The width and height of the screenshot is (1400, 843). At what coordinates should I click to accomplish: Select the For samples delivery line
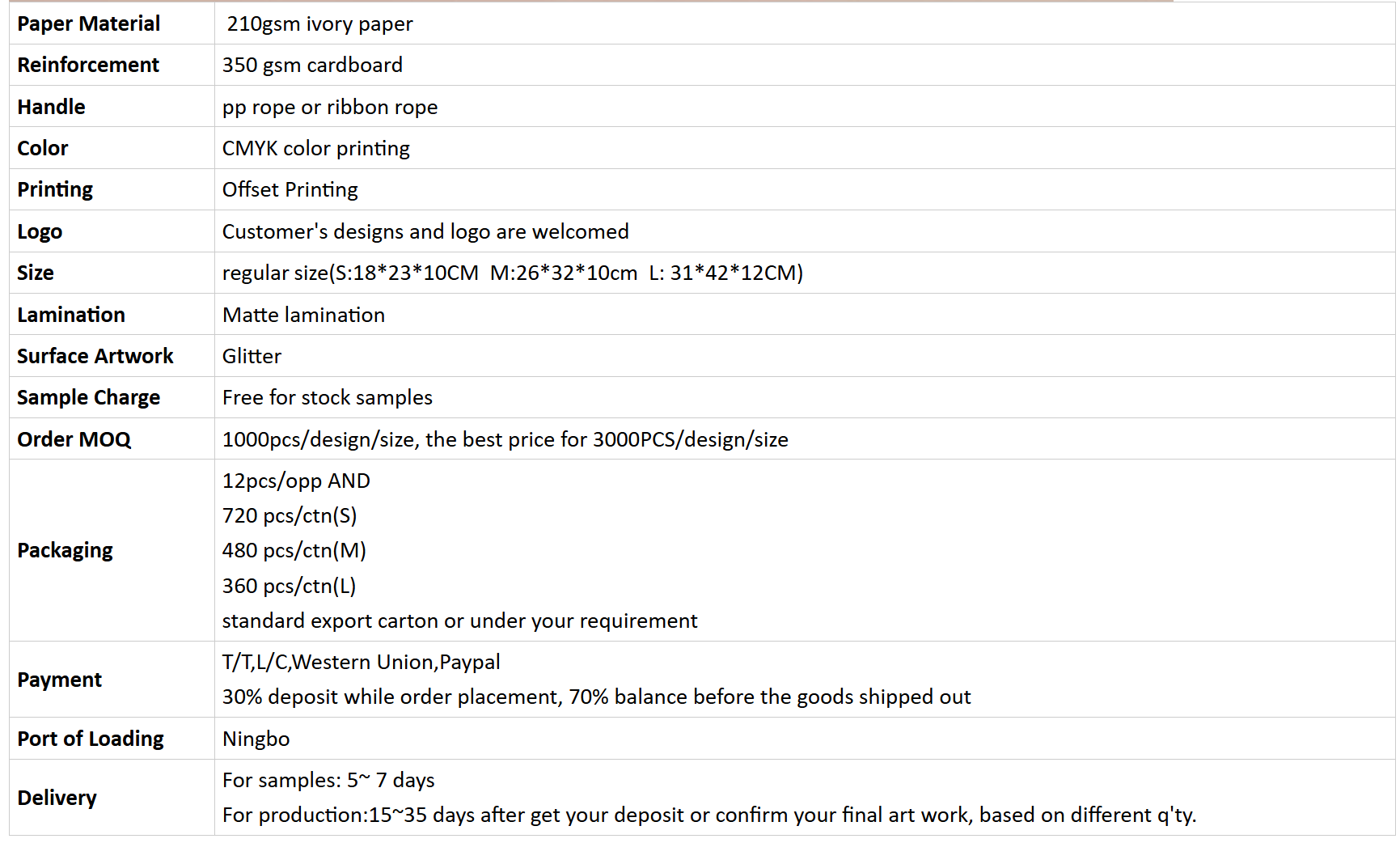[x=328, y=780]
